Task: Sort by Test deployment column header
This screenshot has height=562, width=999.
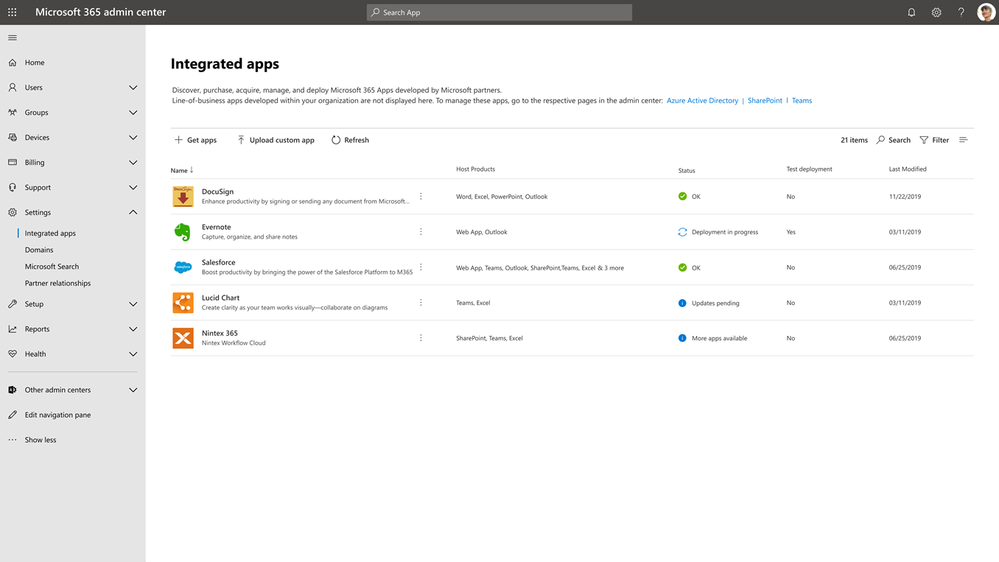Action: pyautogui.click(x=809, y=169)
